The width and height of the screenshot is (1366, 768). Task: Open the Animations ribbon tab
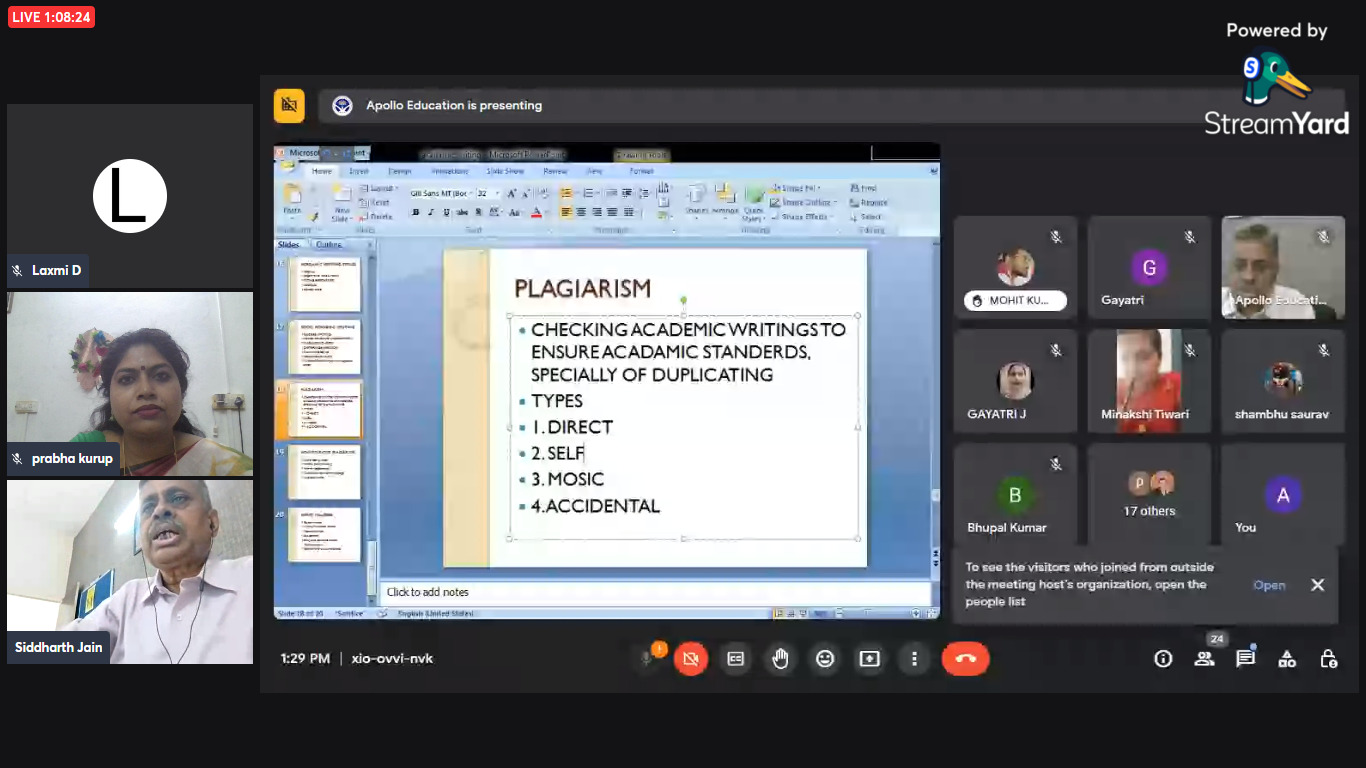(x=450, y=171)
